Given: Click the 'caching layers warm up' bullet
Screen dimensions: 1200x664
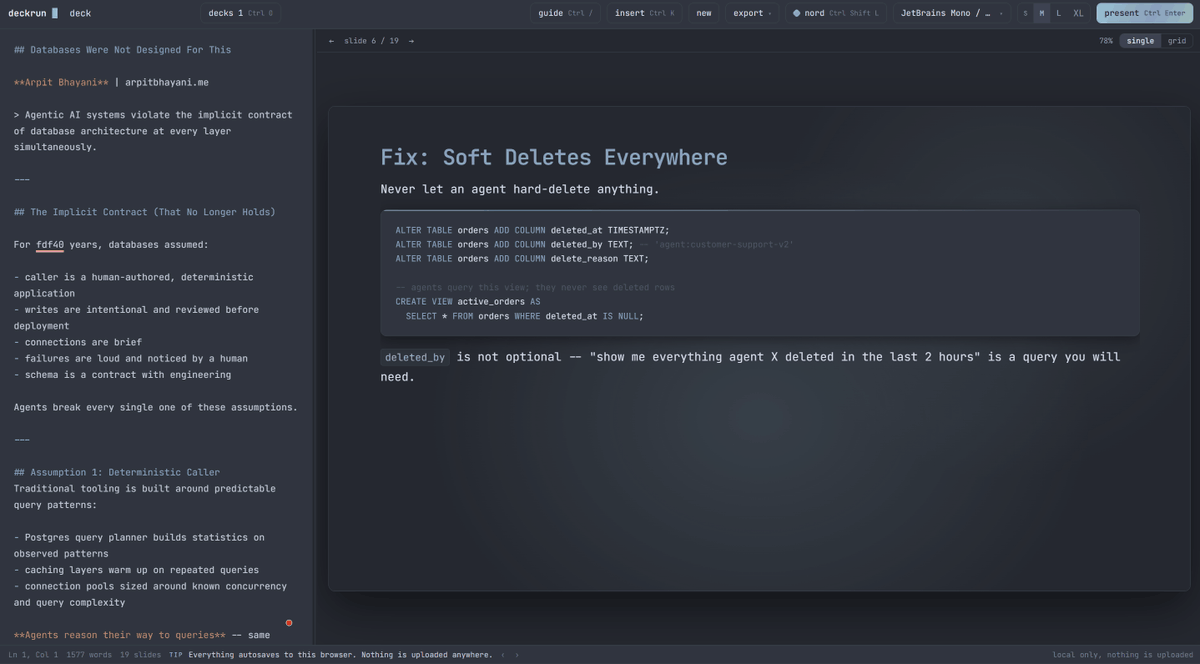Looking at the screenshot, I should [x=136, y=570].
